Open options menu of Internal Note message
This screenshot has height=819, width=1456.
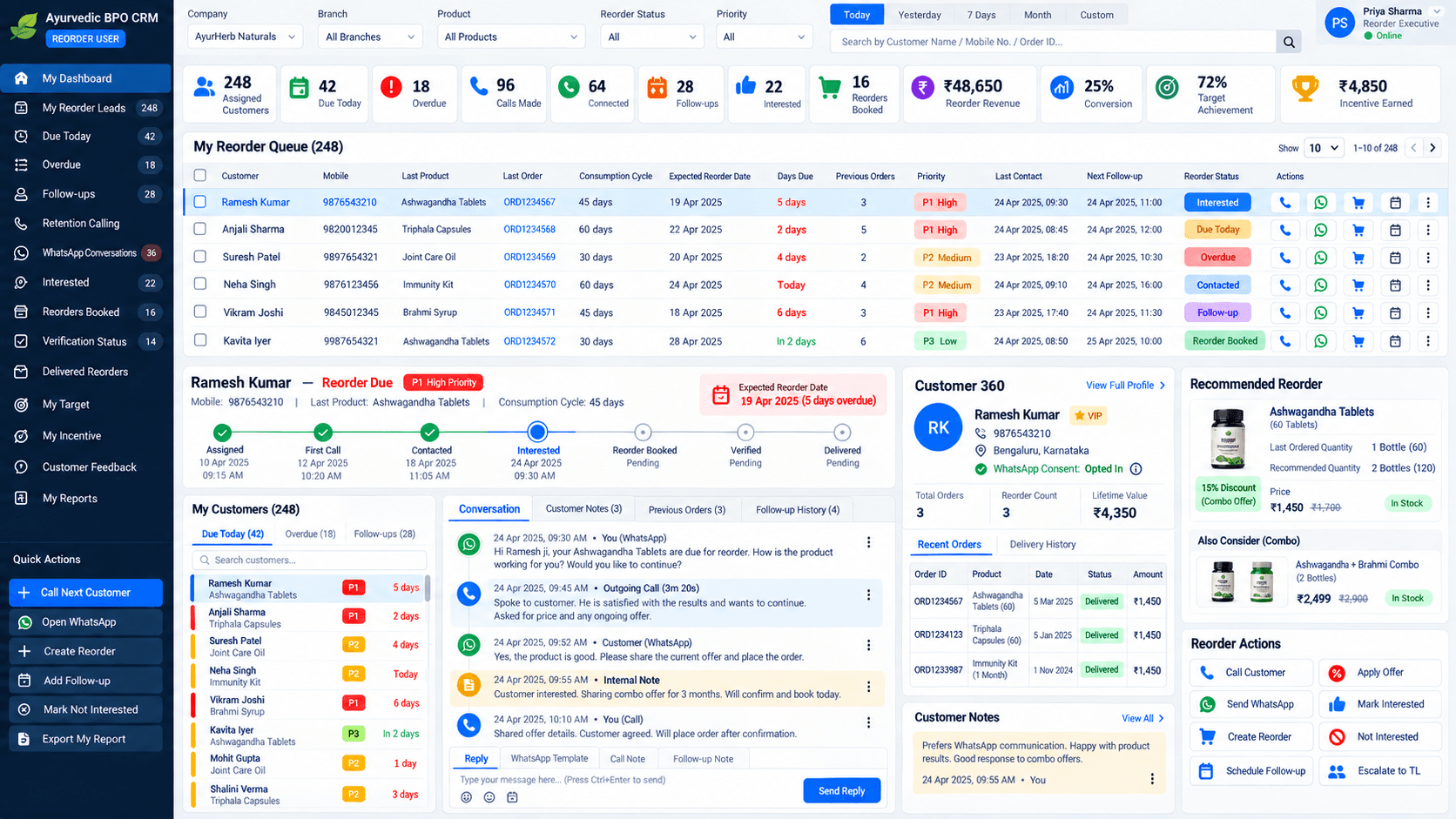[868, 687]
